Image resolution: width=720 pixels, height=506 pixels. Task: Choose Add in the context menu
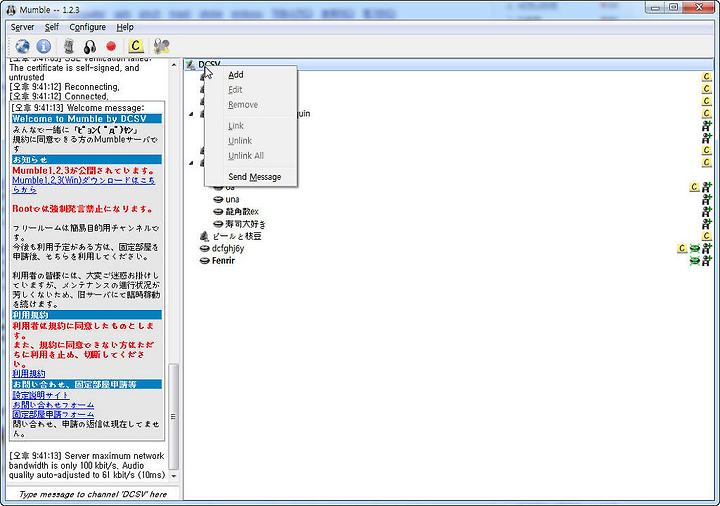251,74
